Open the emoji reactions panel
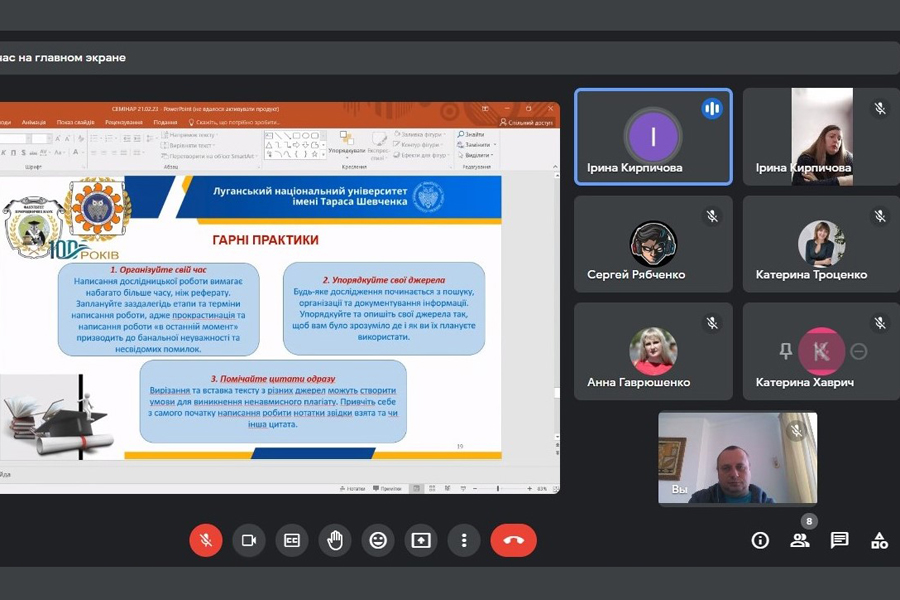The height and width of the screenshot is (600, 900). 378,540
